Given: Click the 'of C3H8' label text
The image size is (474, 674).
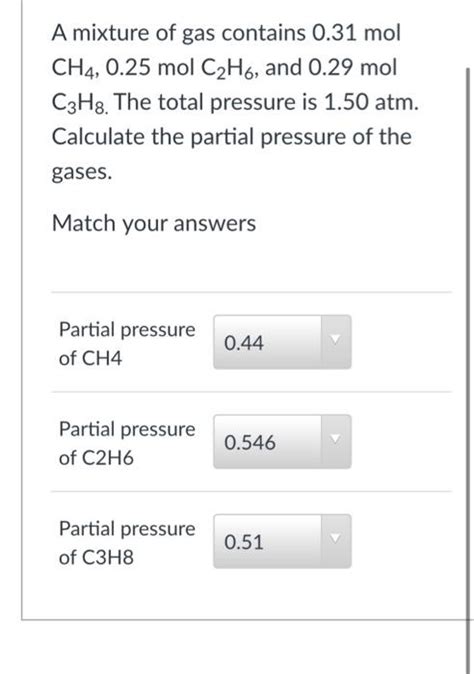Looking at the screenshot, I should point(96,557).
